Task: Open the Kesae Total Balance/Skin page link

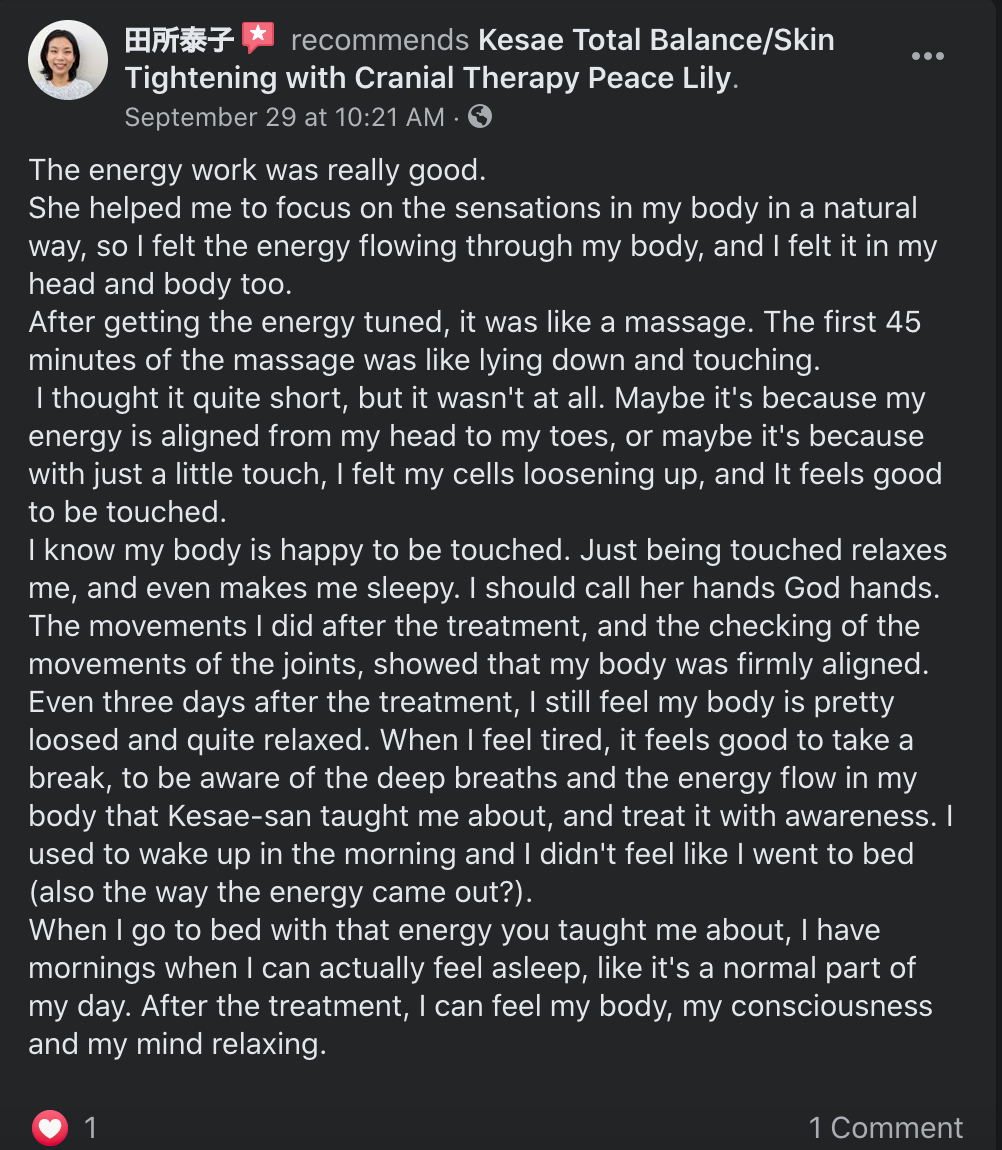Action: pos(657,40)
